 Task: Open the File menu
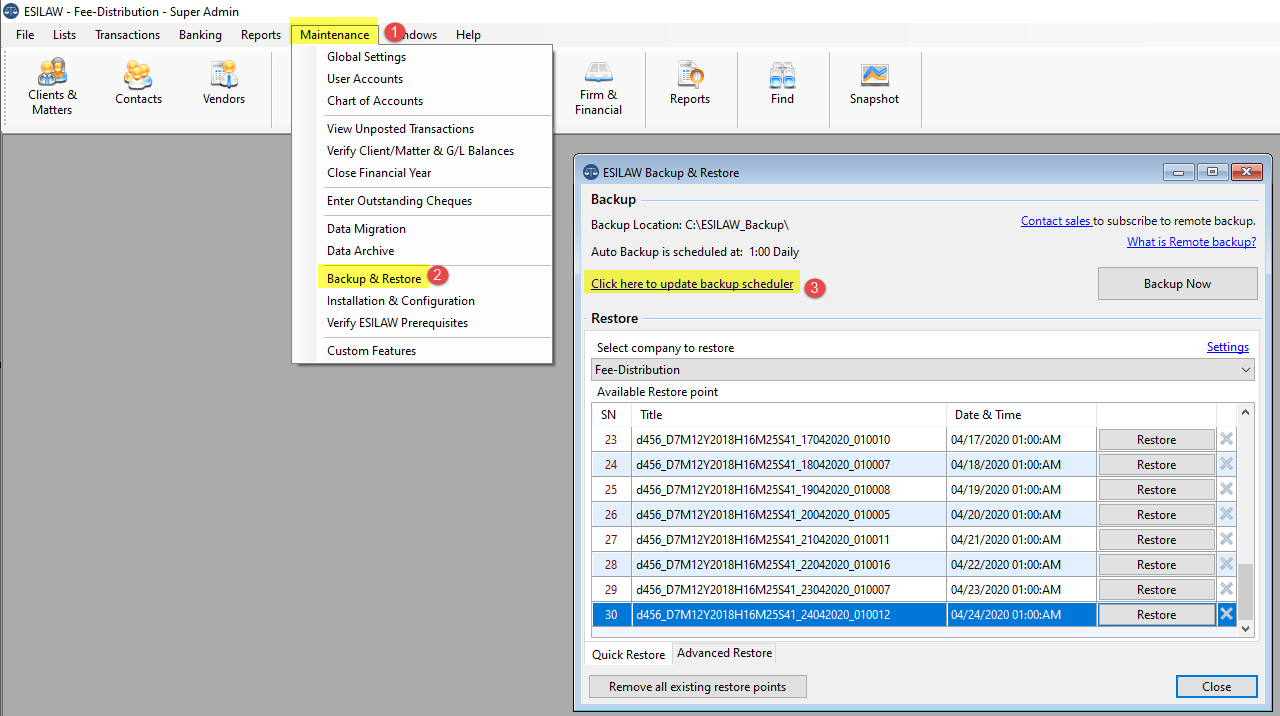tap(25, 34)
